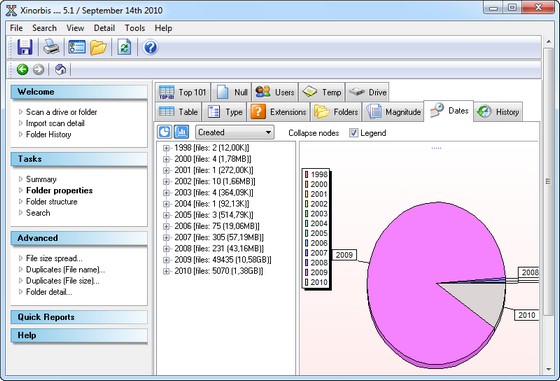
Task: Expand the 1998 tree node
Action: point(166,148)
